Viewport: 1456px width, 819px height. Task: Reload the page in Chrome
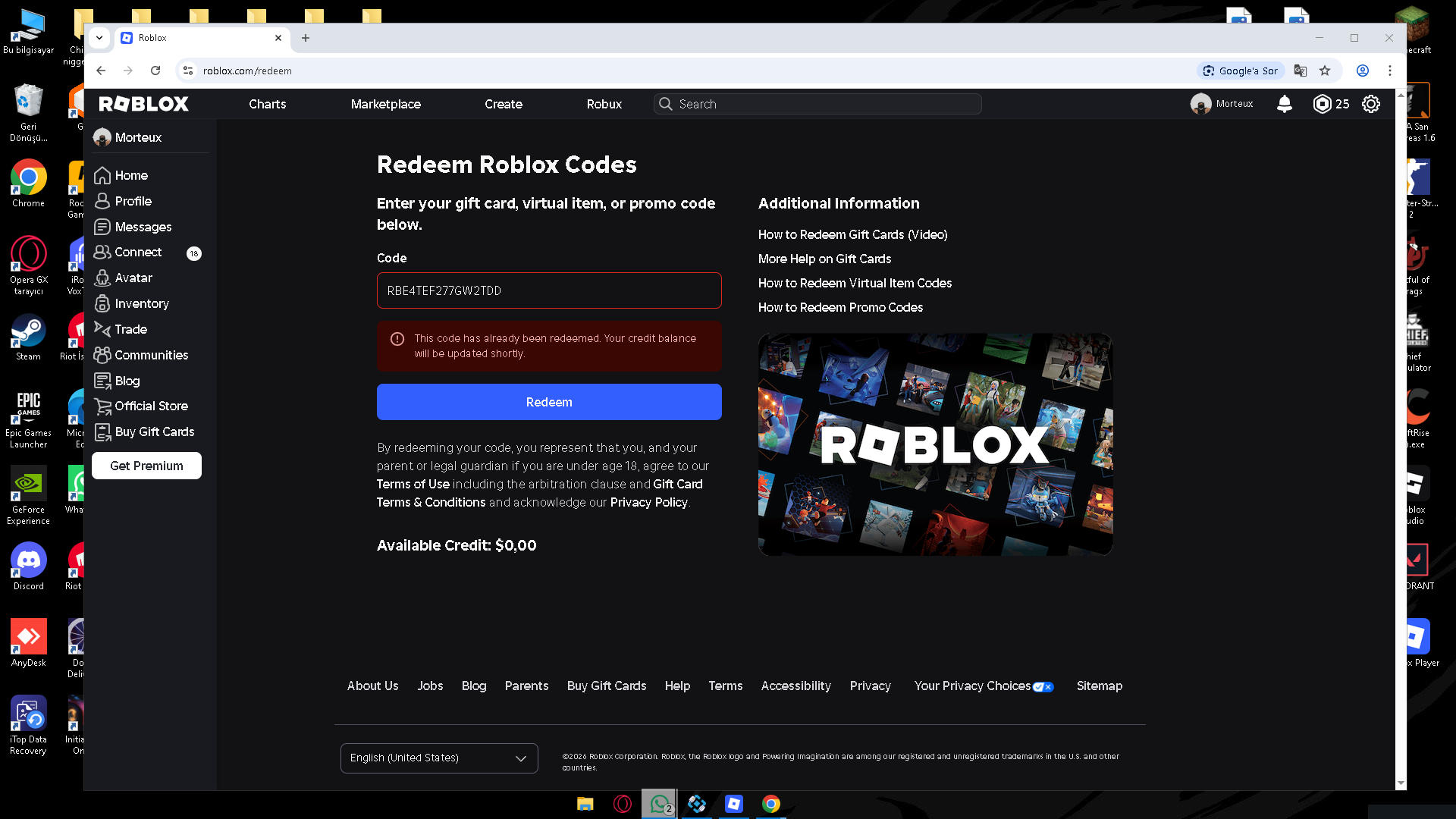pyautogui.click(x=155, y=71)
